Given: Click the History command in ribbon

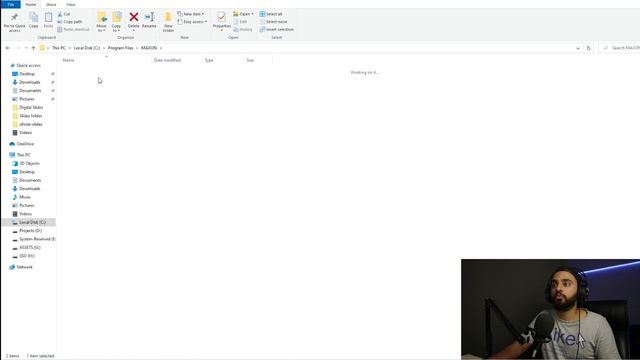Looking at the screenshot, I should [x=243, y=29].
